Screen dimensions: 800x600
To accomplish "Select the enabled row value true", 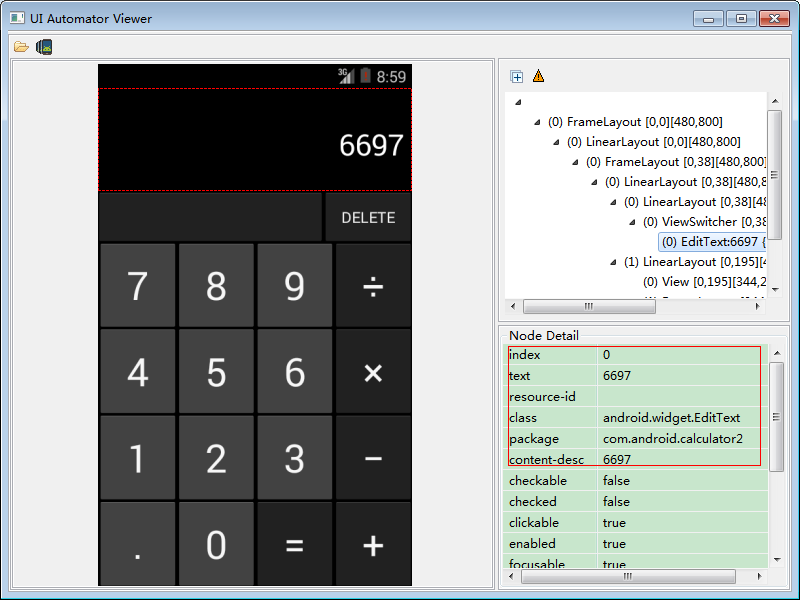I will coord(614,543).
